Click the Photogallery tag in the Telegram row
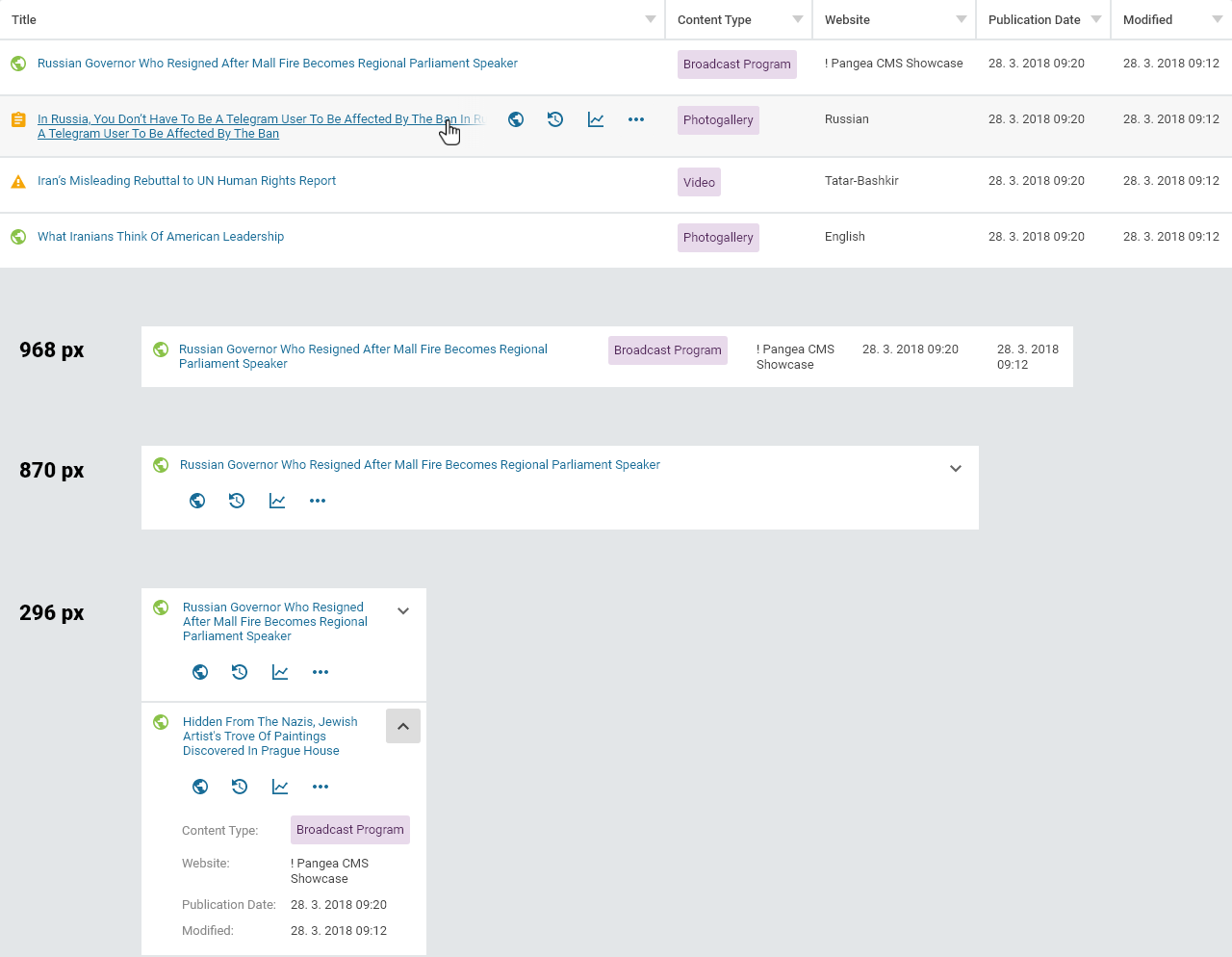 718,120
